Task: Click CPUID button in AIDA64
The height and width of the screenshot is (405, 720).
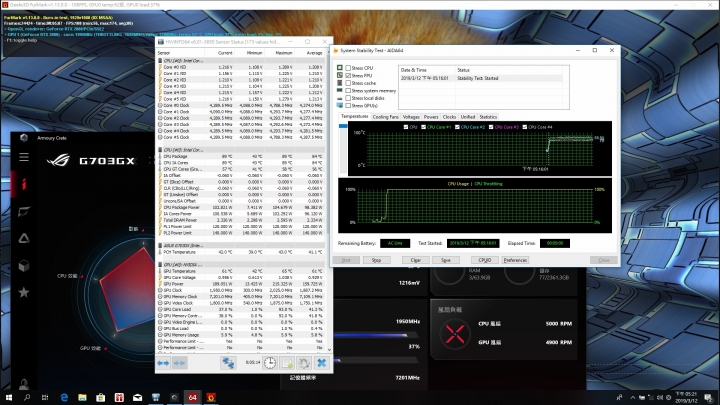Action: click(x=484, y=260)
